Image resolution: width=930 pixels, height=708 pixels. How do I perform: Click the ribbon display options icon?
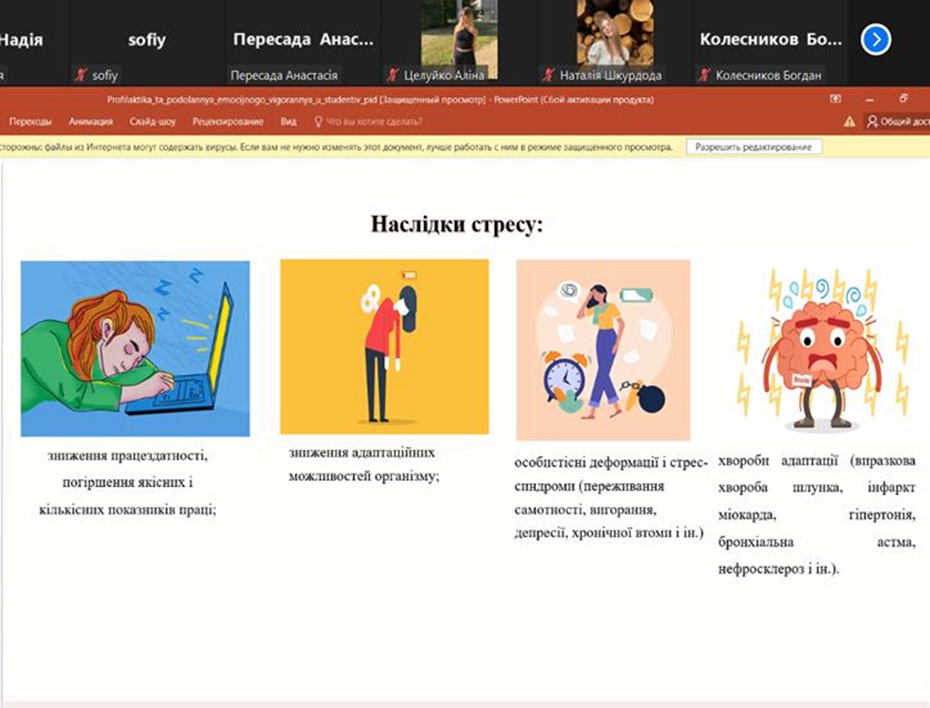[836, 100]
